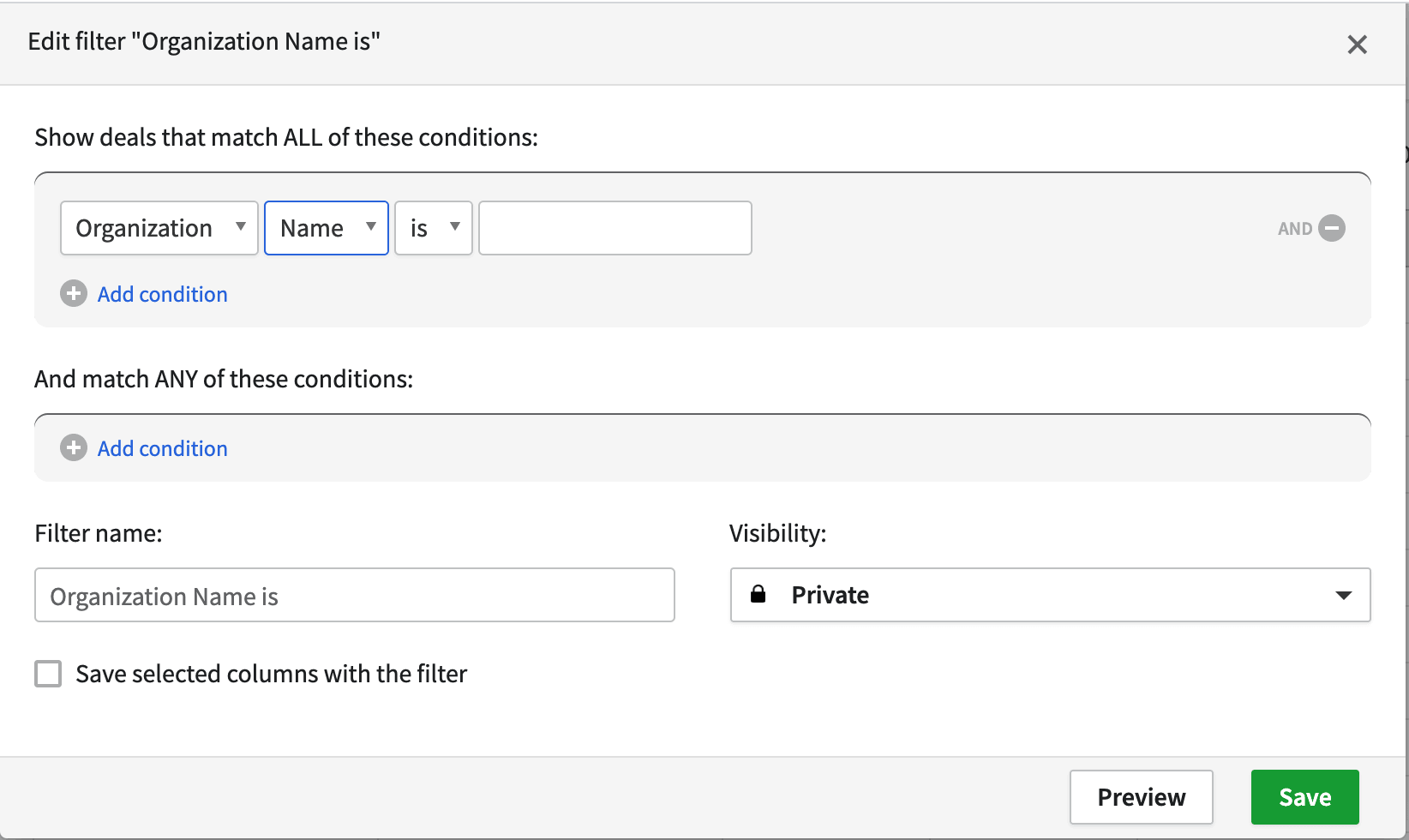Image resolution: width=1409 pixels, height=840 pixels.
Task: Open the Private visibility dropdown
Action: tap(1050, 595)
